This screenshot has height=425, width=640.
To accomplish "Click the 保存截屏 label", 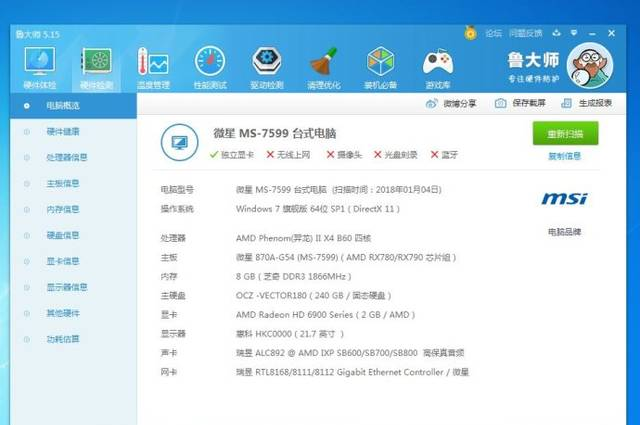I will point(529,103).
